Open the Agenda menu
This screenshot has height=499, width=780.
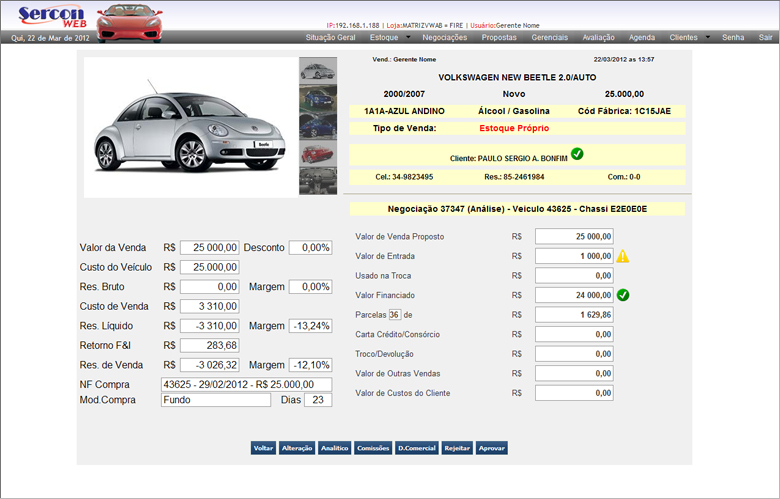click(642, 37)
